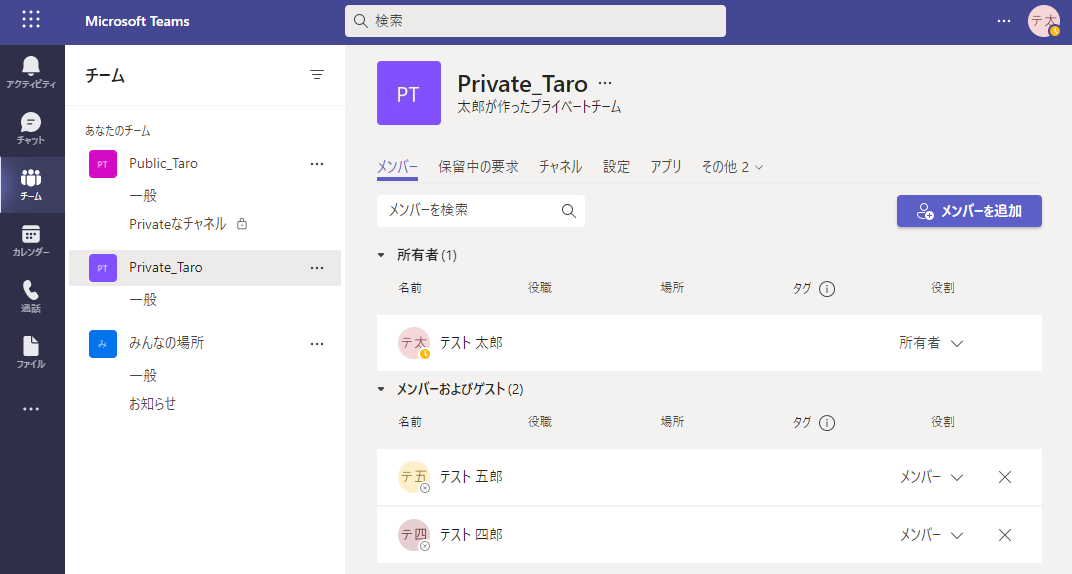Switch to the チャネル tab
1072x574 pixels.
(560, 167)
